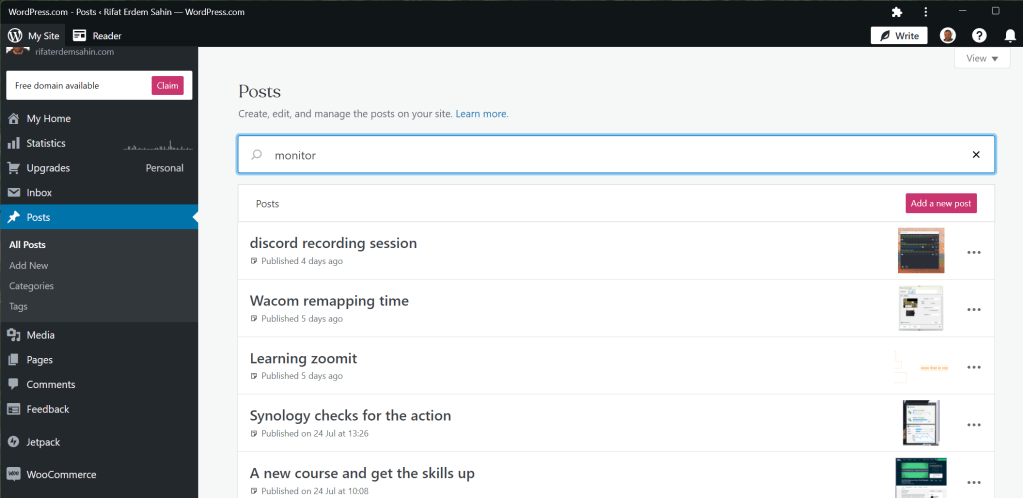The width and height of the screenshot is (1023, 498).
Task: Click thumbnail of Synology checks post
Action: coord(921,423)
